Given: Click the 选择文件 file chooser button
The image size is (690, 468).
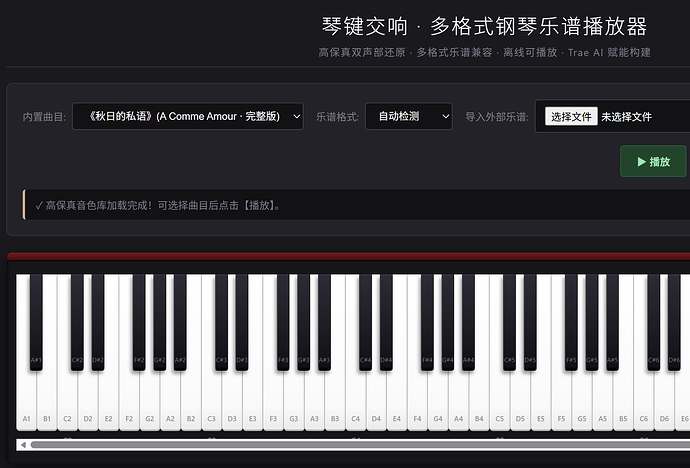Looking at the screenshot, I should 571,117.
